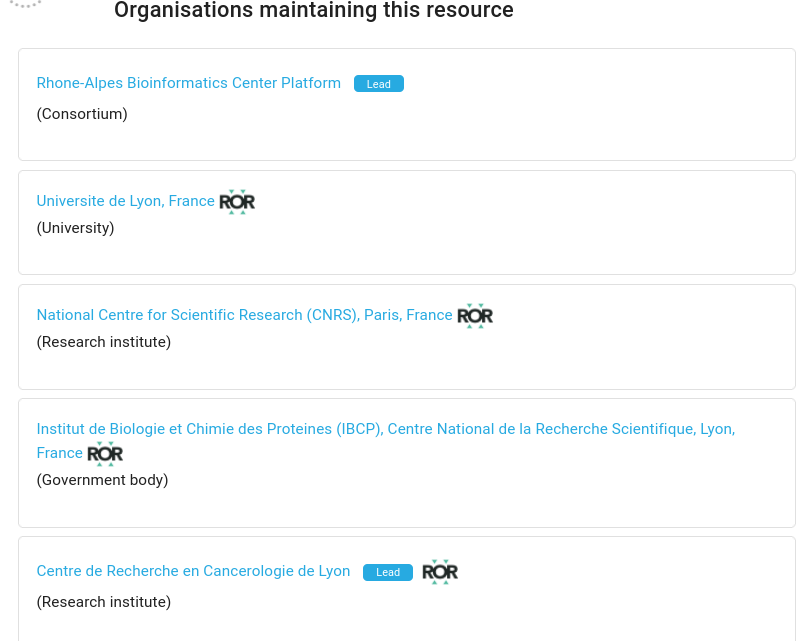
Task: Click the Organisations maintaining this resource heading
Action: pyautogui.click(x=314, y=10)
